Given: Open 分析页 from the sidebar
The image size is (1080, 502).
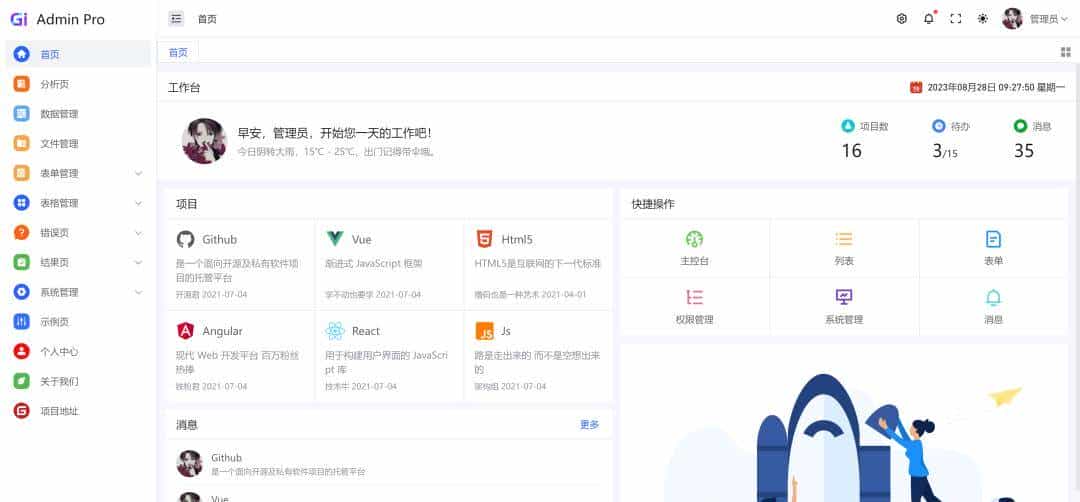Looking at the screenshot, I should (x=78, y=84).
